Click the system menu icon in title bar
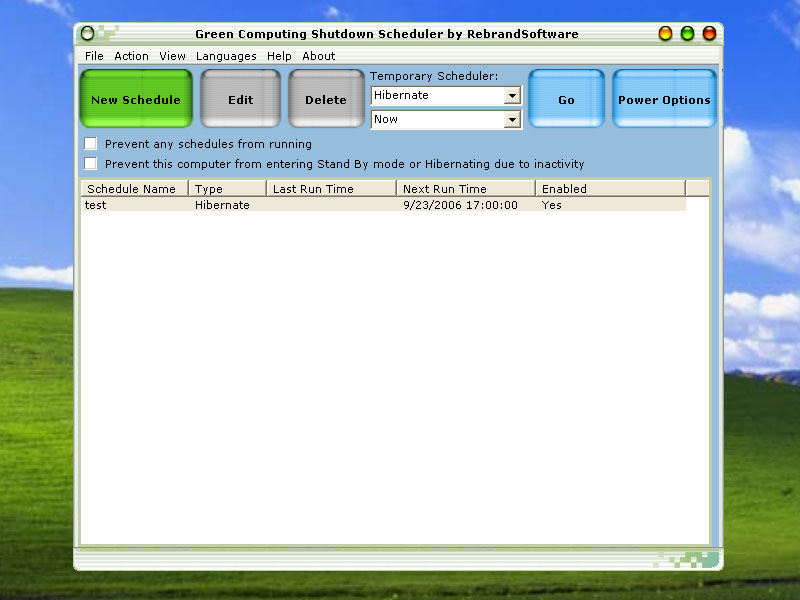This screenshot has height=600, width=800. click(x=88, y=34)
